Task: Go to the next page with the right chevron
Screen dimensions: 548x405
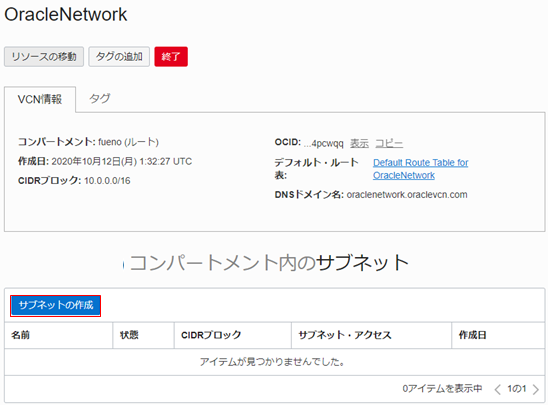Action: pos(536,389)
